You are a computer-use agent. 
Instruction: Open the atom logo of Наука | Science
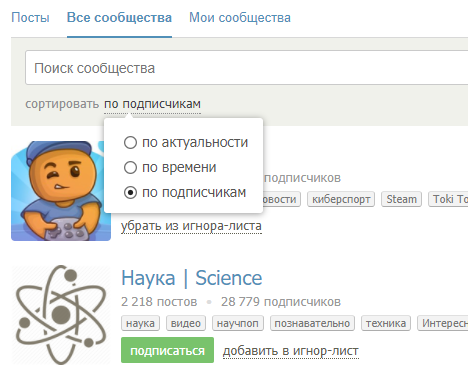click(x=61, y=315)
